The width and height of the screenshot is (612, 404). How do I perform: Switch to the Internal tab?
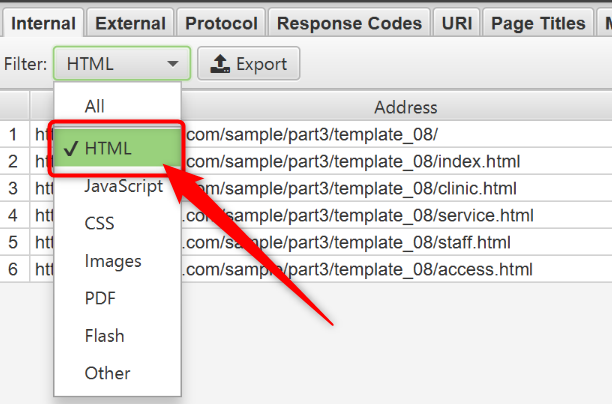pyautogui.click(x=43, y=23)
